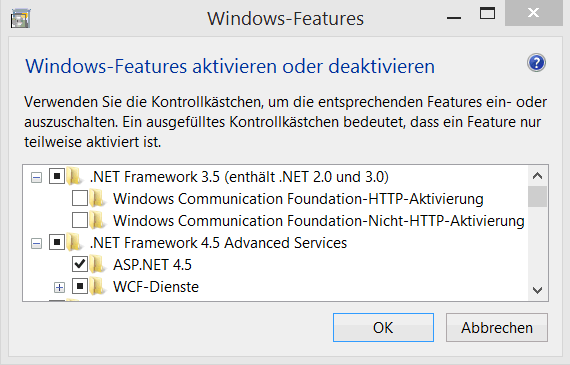Expand the WCF-Dienste tree node
Screen dimensions: 570x365
click(59, 288)
